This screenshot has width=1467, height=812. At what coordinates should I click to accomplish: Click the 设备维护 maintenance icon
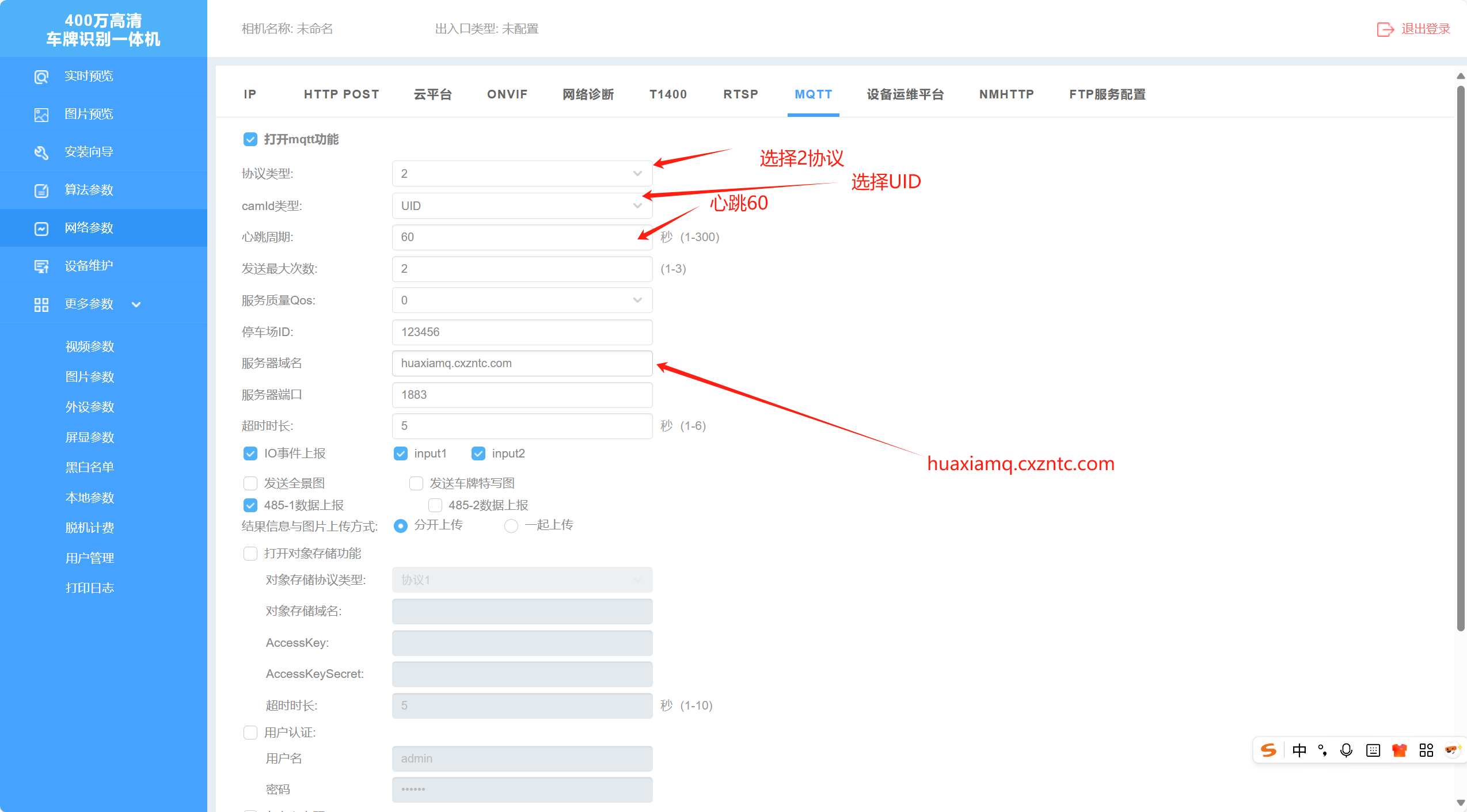pyautogui.click(x=41, y=266)
